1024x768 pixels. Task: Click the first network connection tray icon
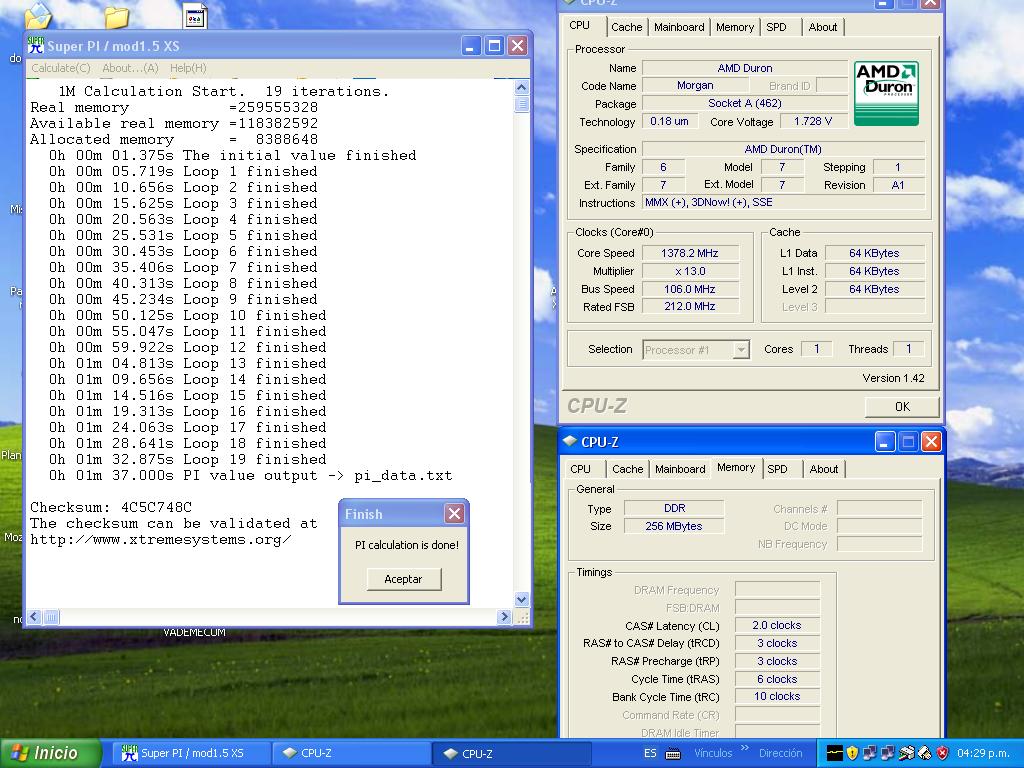click(x=869, y=753)
